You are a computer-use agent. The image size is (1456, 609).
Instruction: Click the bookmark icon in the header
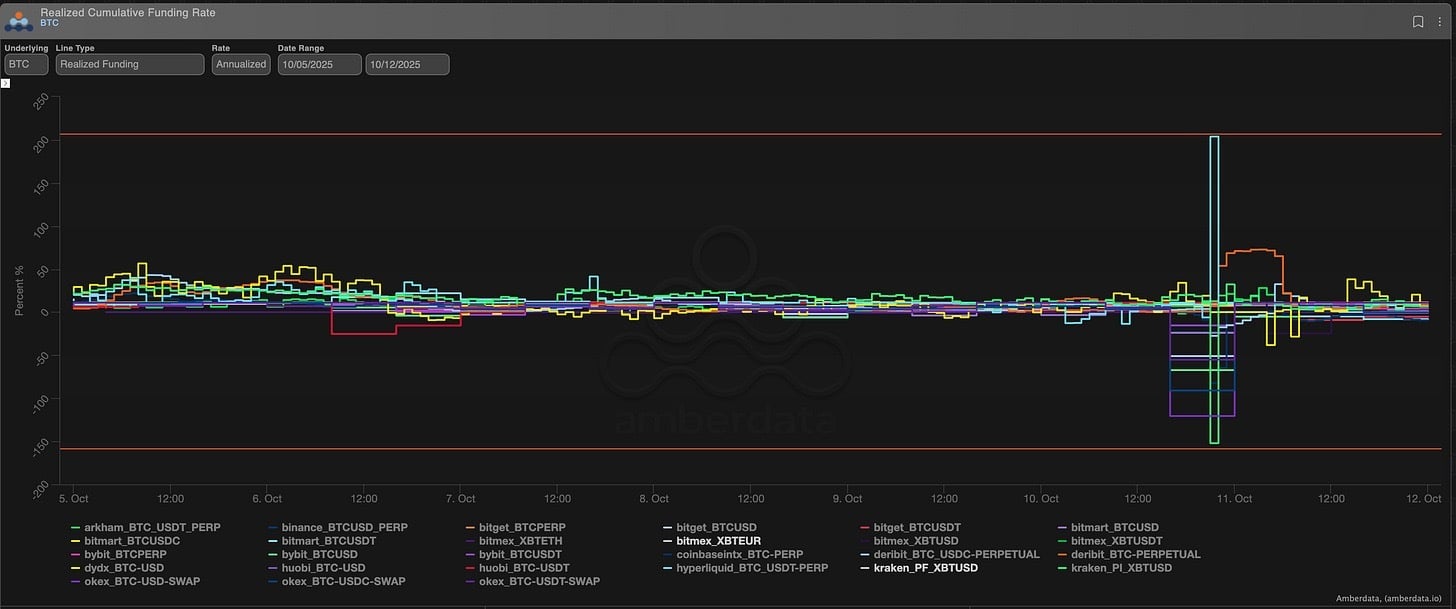[x=1417, y=21]
